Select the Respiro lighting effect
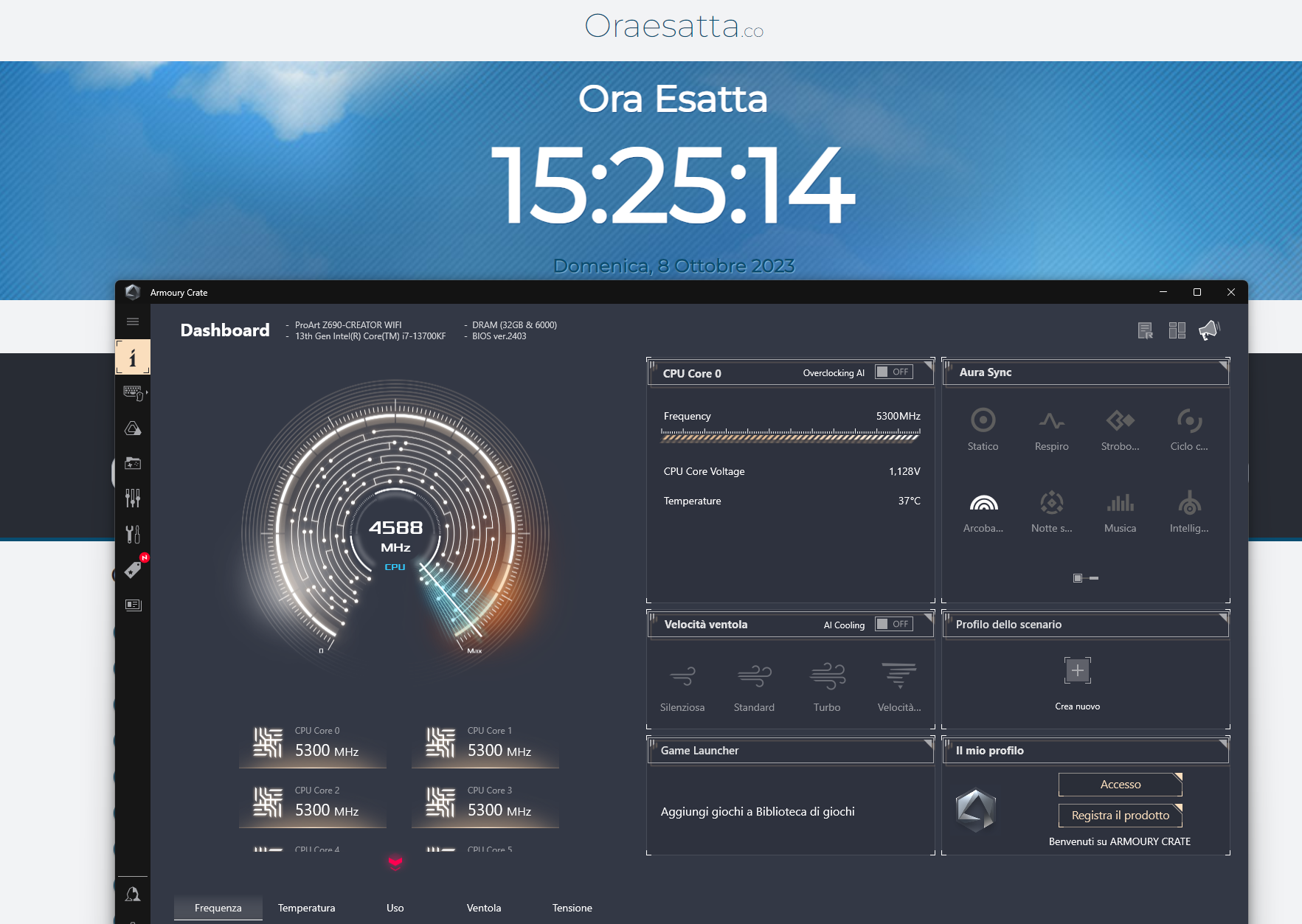 [1052, 429]
